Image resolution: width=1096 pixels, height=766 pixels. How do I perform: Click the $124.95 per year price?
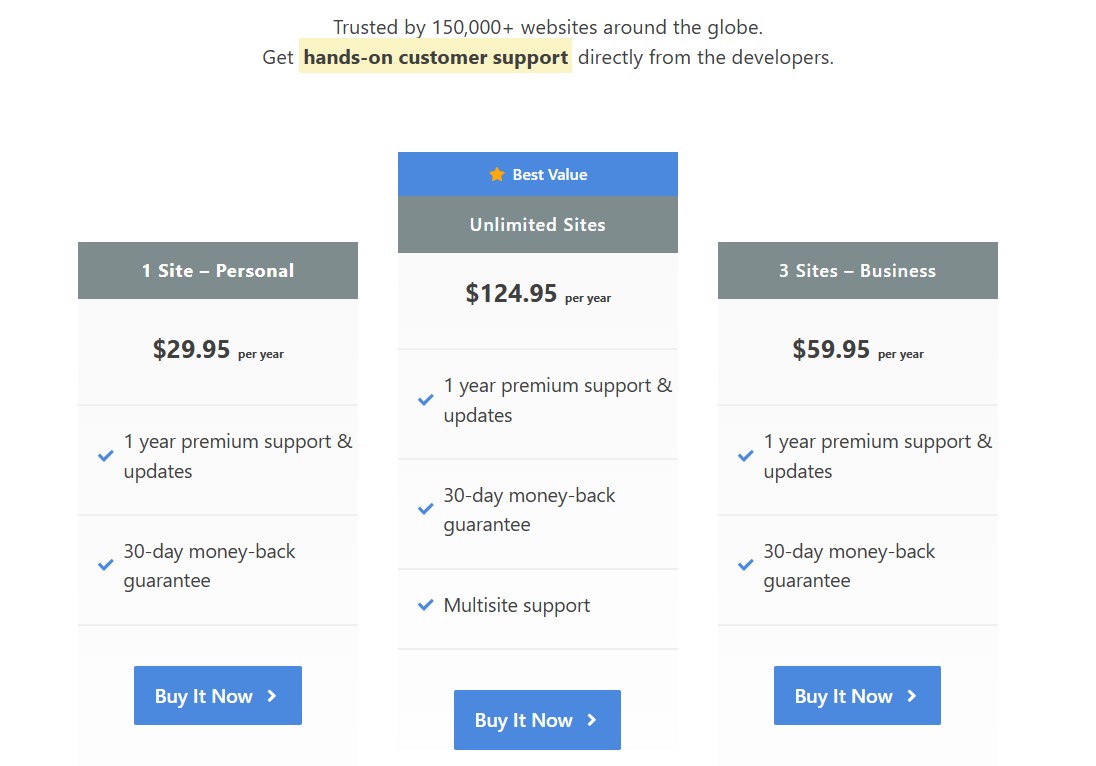[x=537, y=294]
